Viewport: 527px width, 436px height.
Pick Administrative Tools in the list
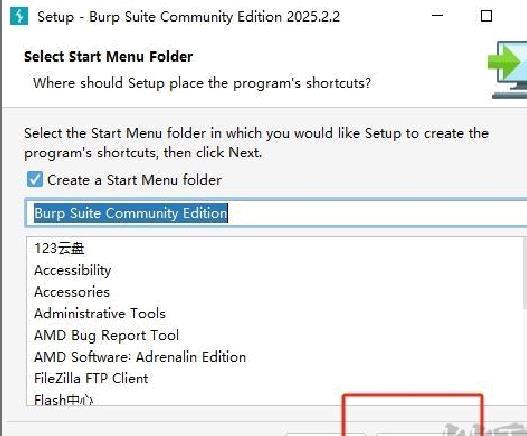point(100,313)
